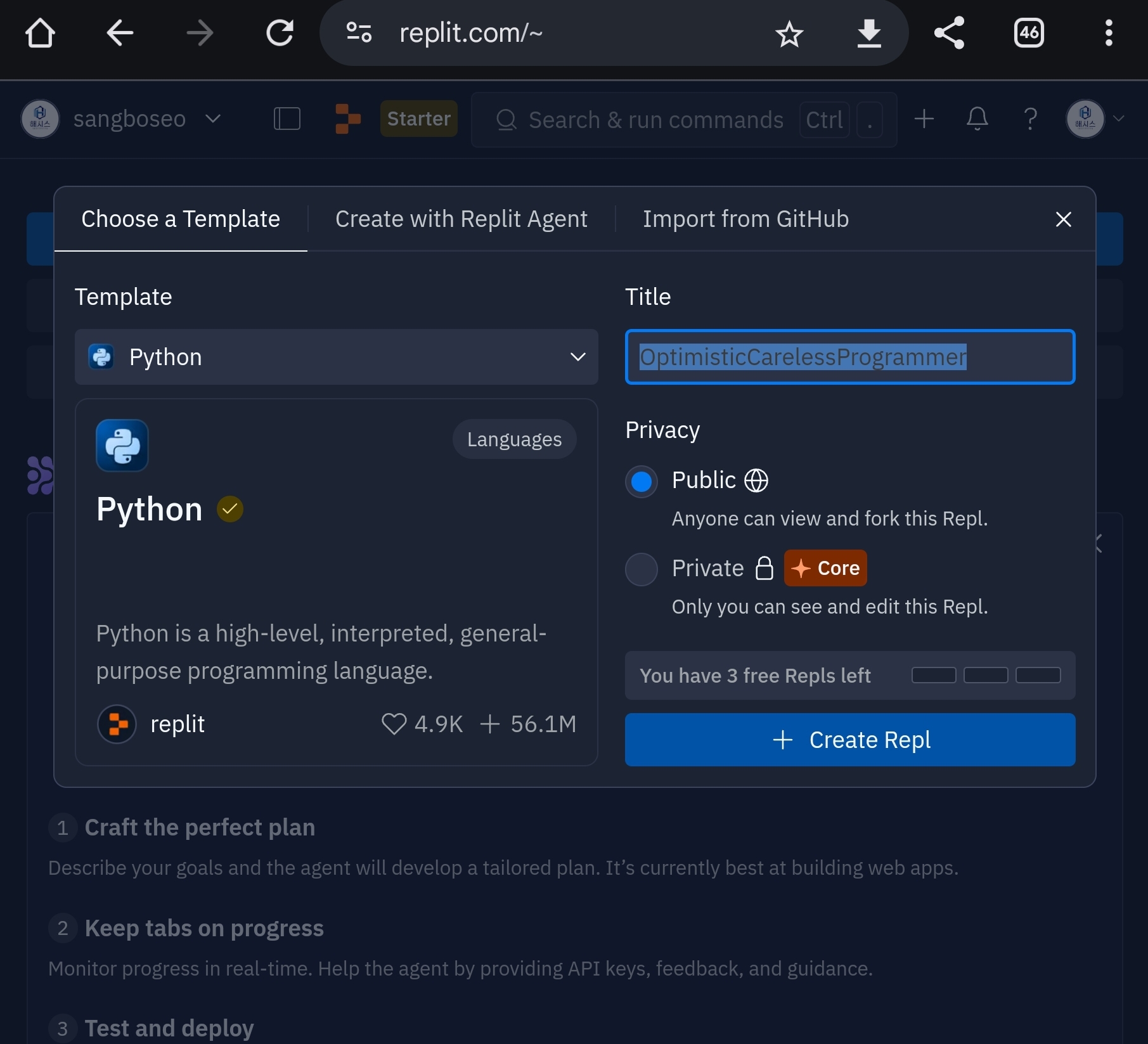1148x1044 pixels.
Task: Close the create Repl dialog
Action: [x=1063, y=219]
